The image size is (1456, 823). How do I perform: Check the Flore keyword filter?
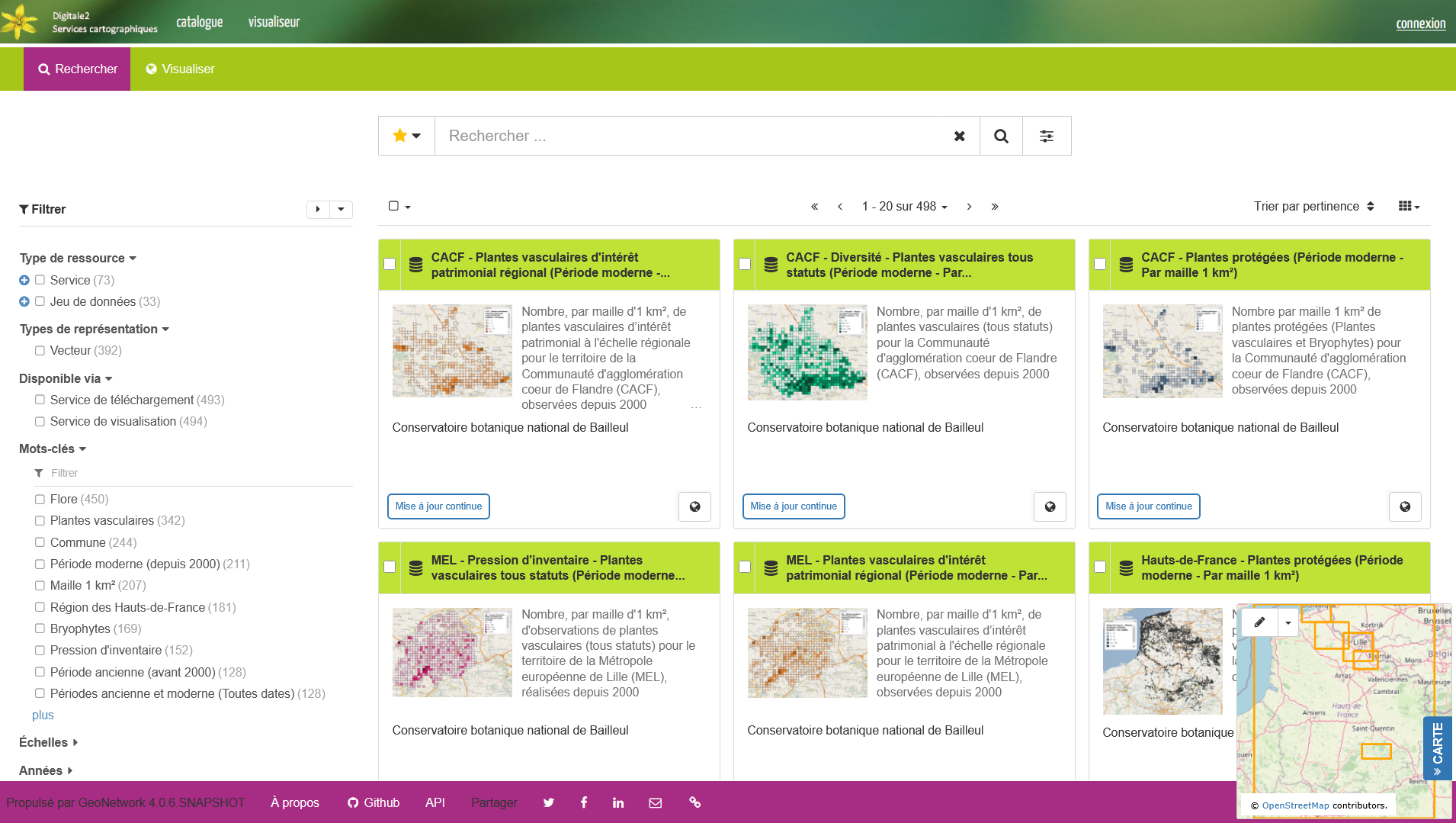tap(40, 500)
